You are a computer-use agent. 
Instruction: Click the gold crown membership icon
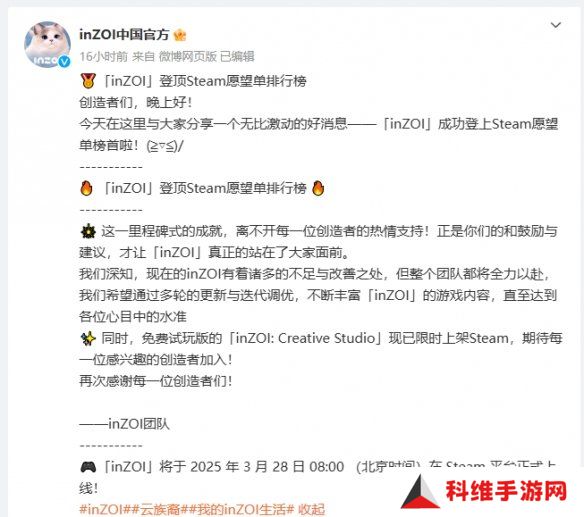point(180,35)
